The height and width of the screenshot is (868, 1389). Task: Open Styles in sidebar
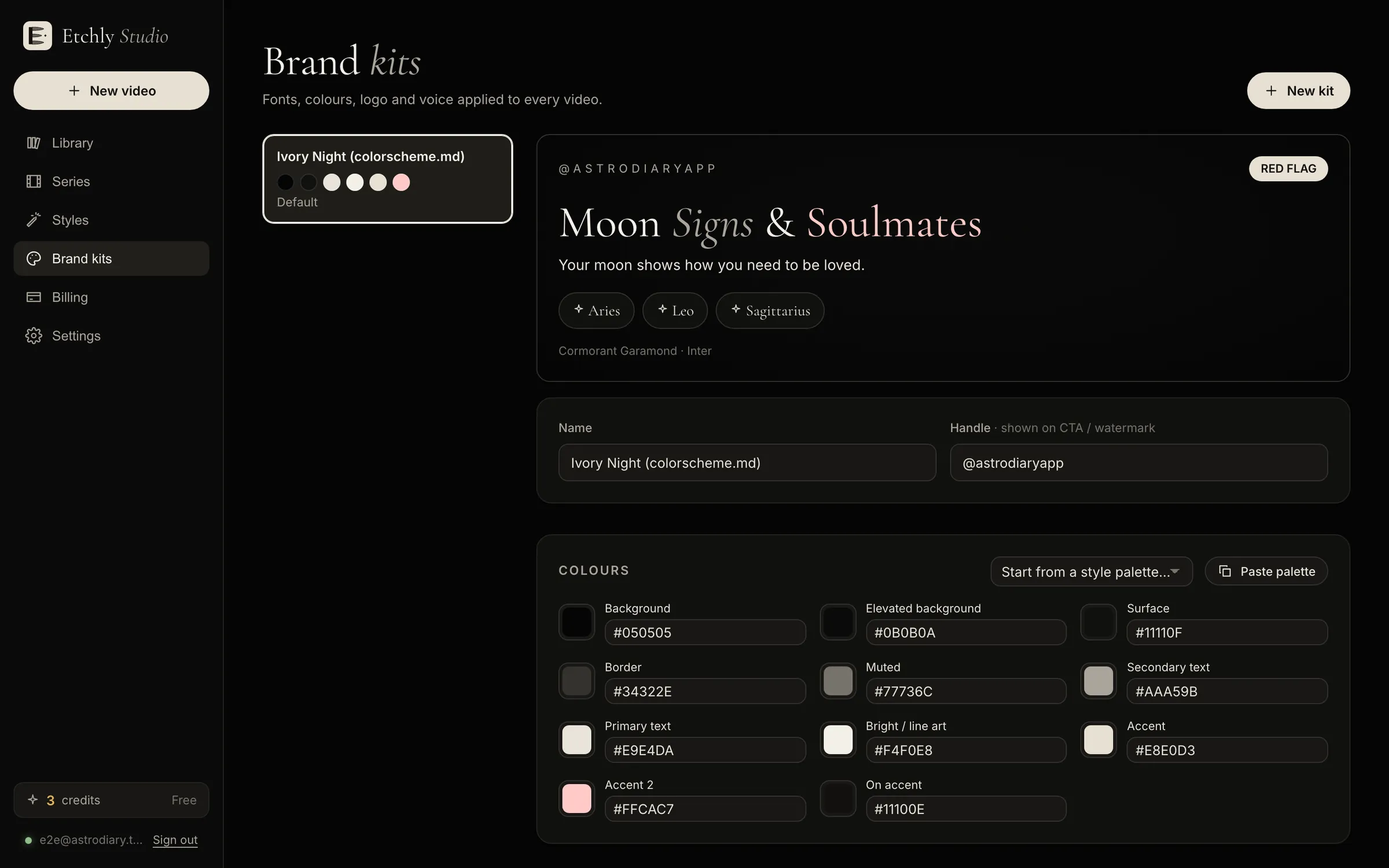tap(111, 220)
